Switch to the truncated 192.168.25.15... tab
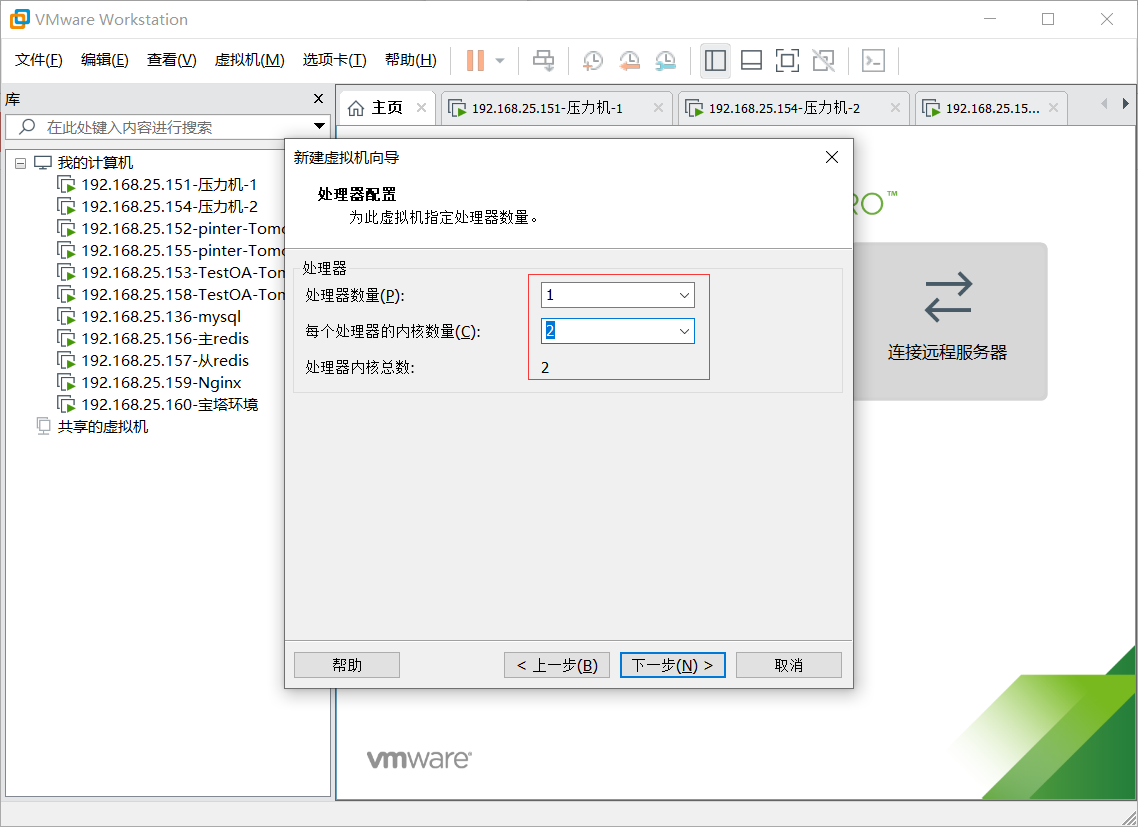Image resolution: width=1138 pixels, height=827 pixels. click(x=992, y=108)
